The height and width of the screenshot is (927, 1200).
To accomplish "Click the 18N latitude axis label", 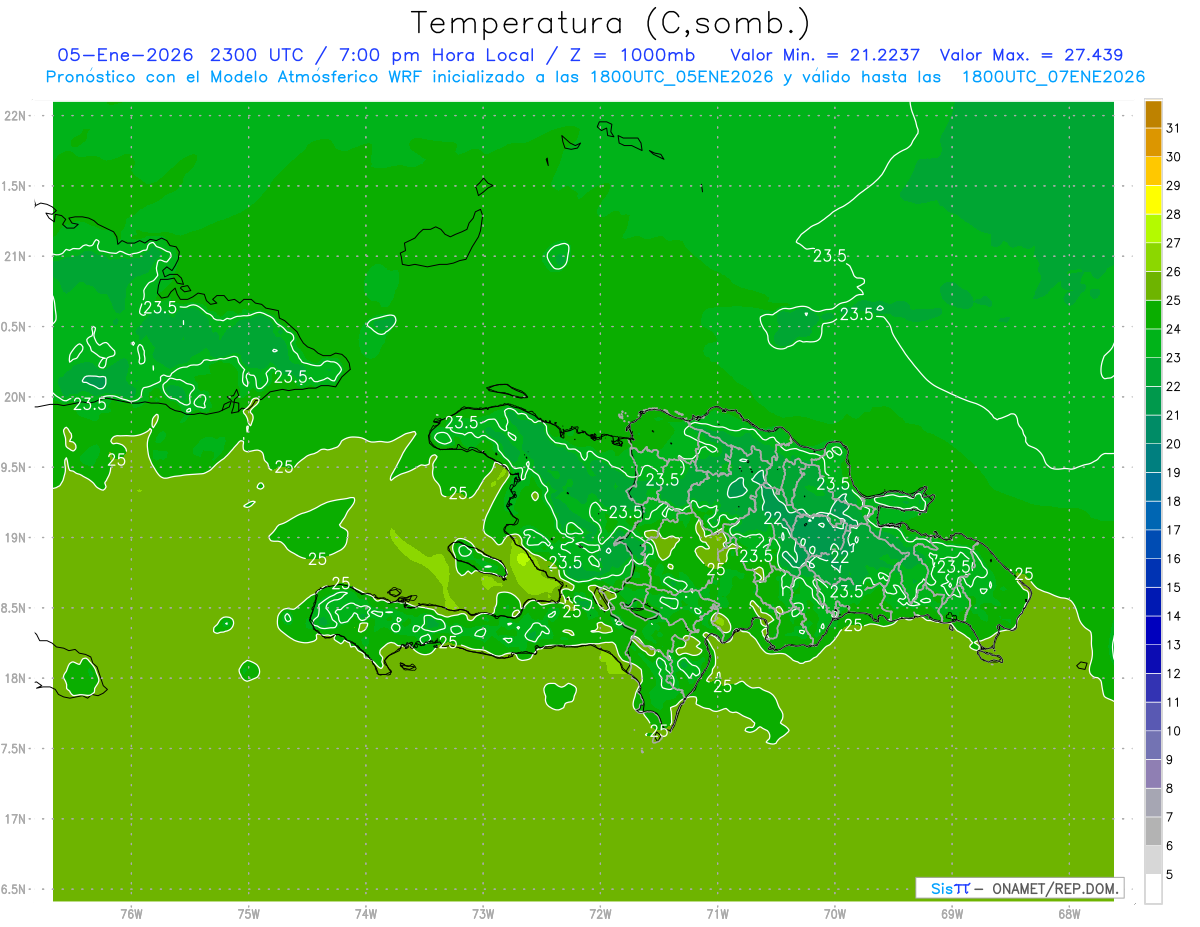I will (x=15, y=679).
